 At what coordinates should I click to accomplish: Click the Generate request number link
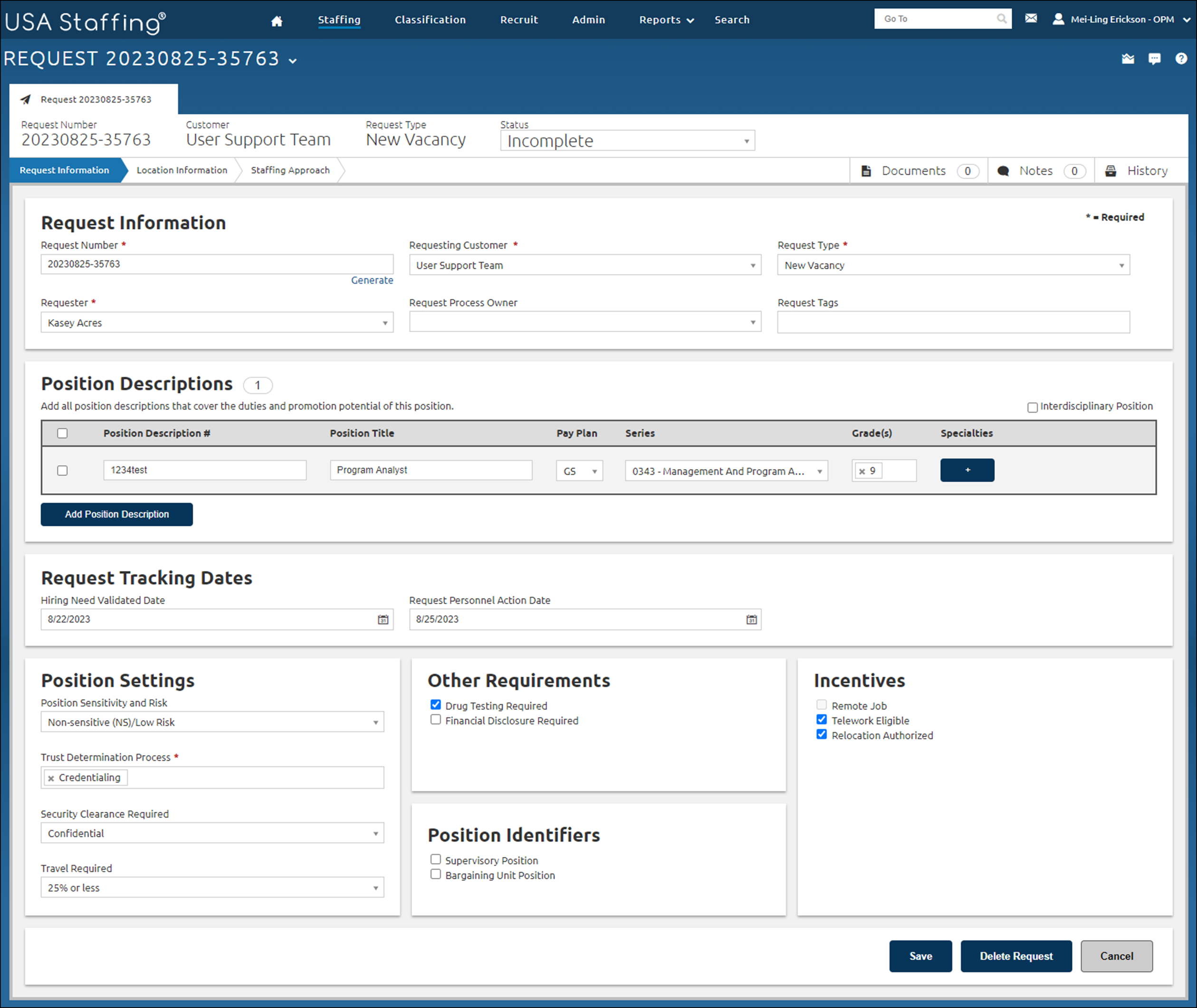(x=372, y=281)
